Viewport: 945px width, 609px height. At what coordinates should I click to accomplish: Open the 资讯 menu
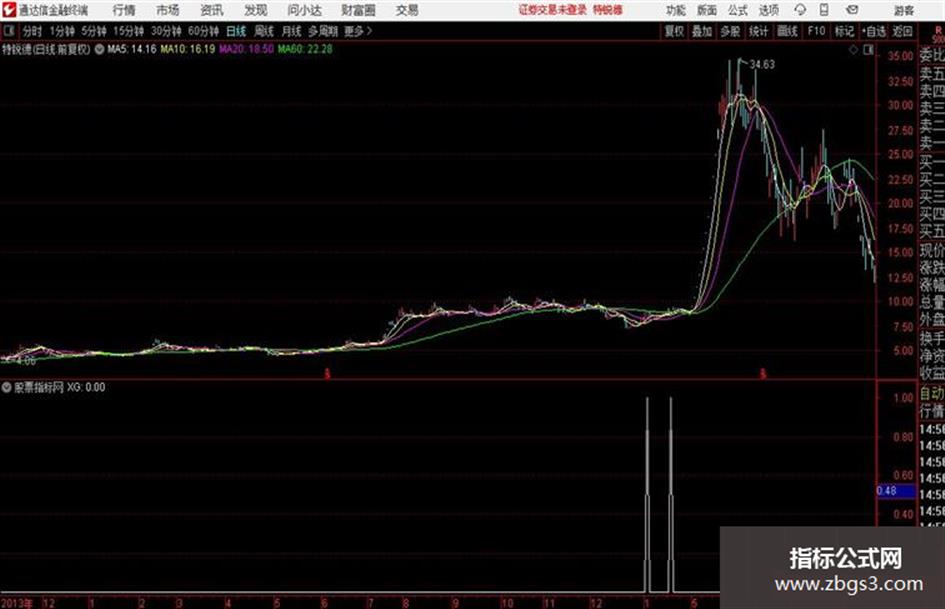tap(212, 10)
